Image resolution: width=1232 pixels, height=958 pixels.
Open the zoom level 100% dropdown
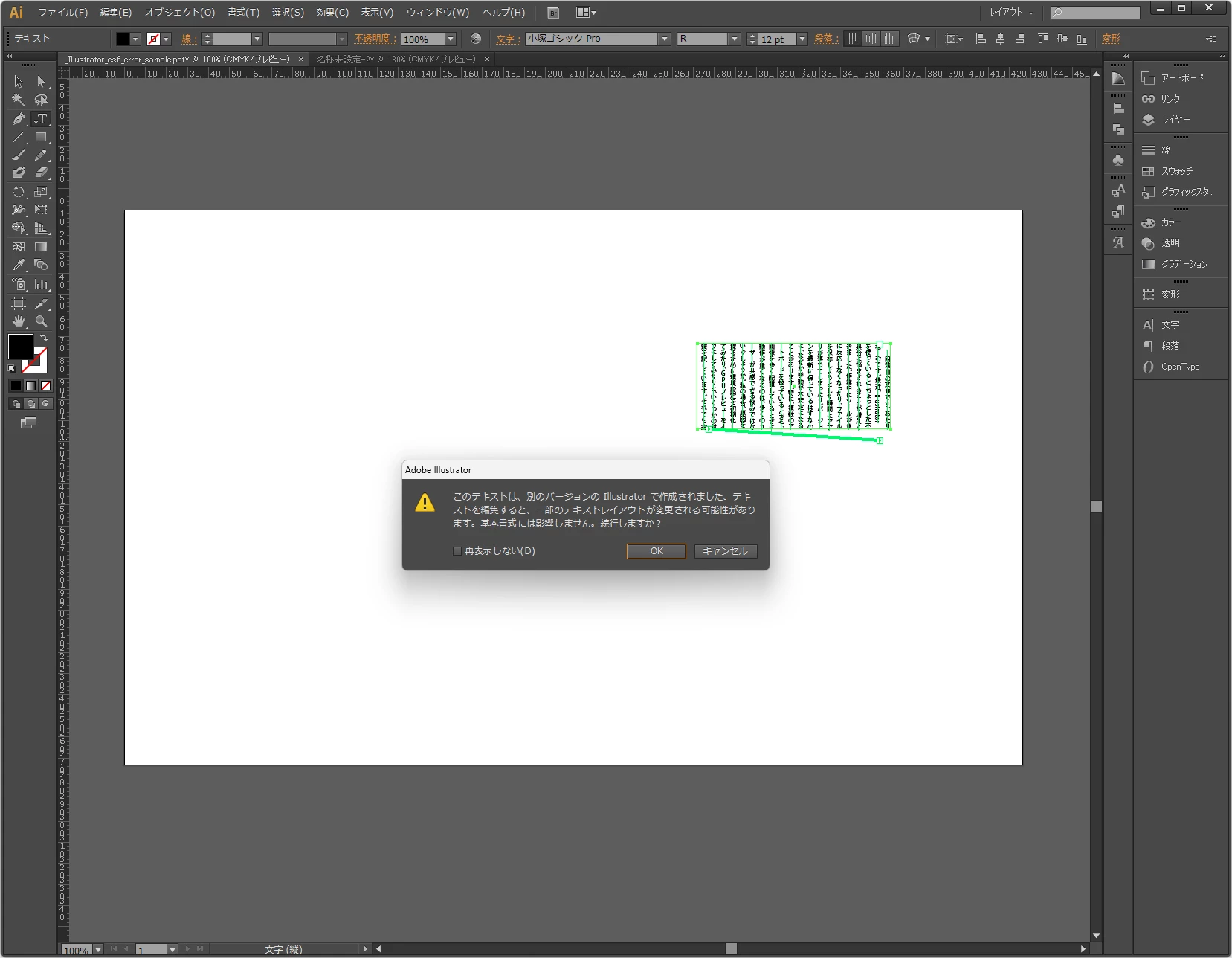tap(97, 950)
